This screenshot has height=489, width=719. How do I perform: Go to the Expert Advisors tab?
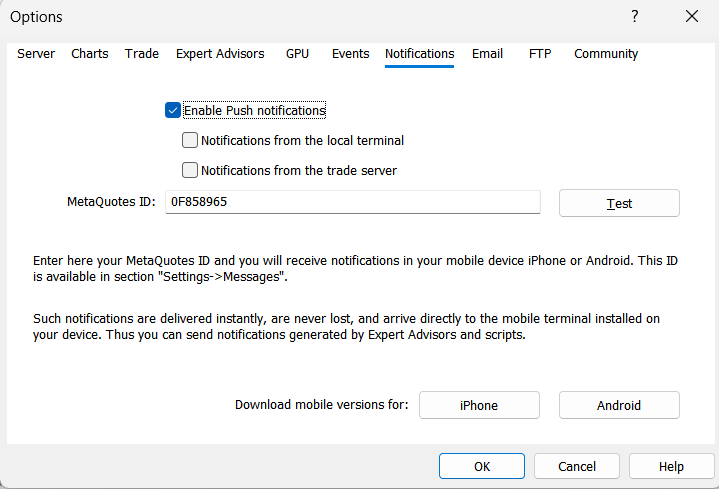(x=220, y=54)
